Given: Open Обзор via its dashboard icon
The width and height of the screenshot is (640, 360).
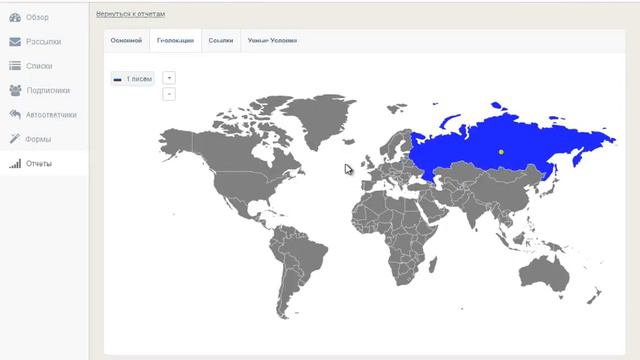Looking at the screenshot, I should 15,18.
